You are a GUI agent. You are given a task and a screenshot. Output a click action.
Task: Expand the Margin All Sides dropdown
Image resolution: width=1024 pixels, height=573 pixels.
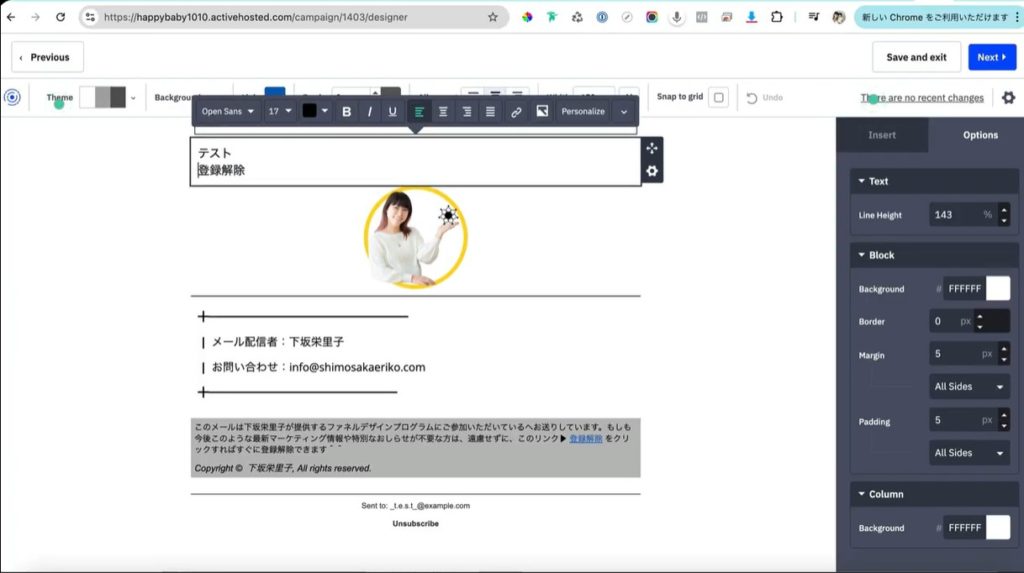point(969,387)
